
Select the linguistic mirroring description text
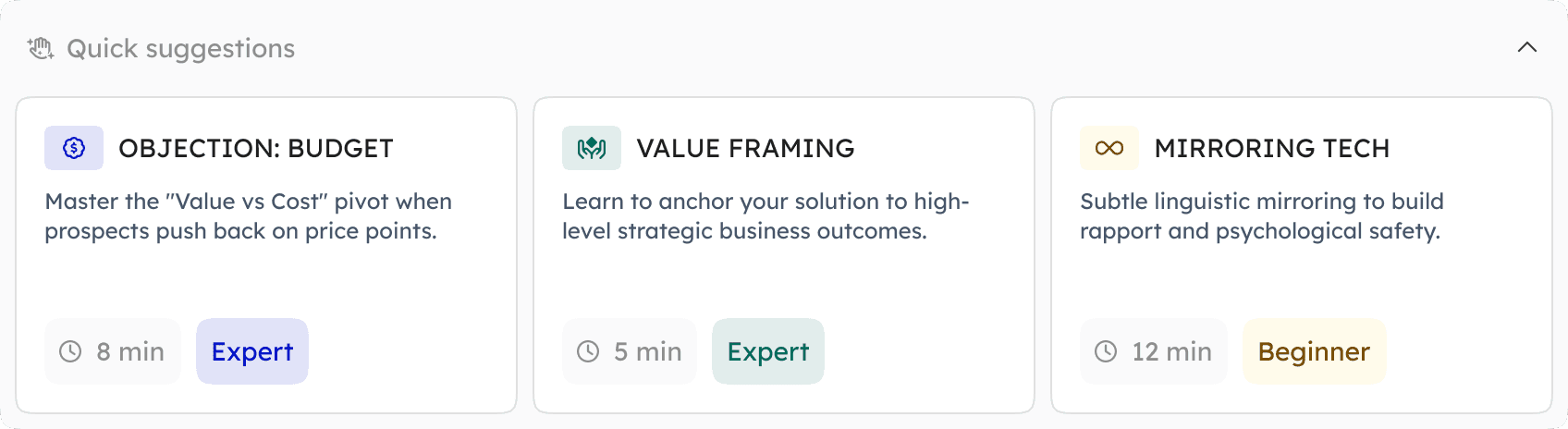click(x=1262, y=216)
